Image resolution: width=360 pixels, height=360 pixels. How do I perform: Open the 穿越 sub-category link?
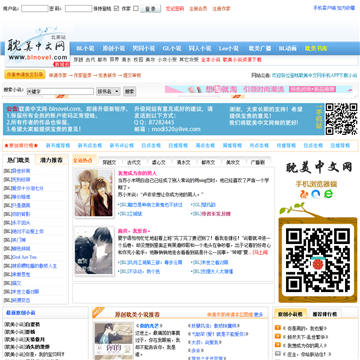(78, 60)
